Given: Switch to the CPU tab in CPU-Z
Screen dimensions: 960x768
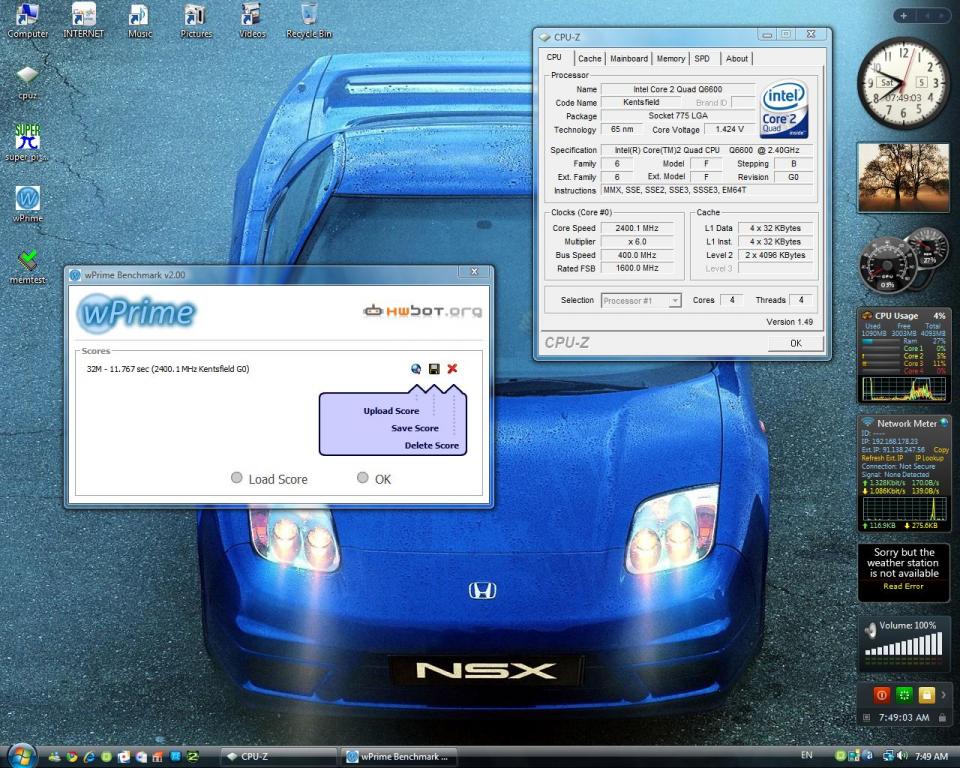Looking at the screenshot, I should pos(554,58).
